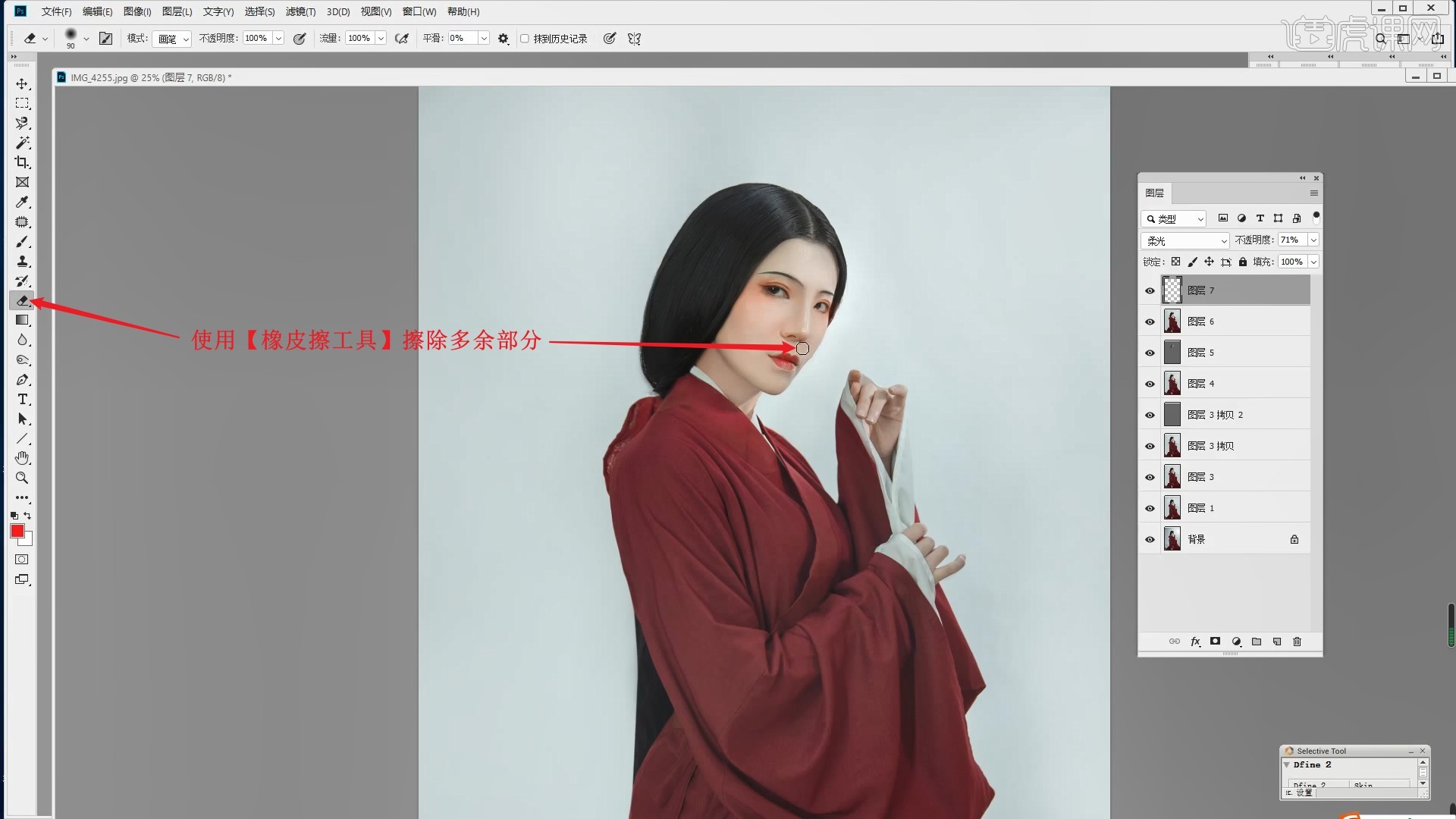Screen dimensions: 1456x819
Task: Click the 图层 4 layer thumbnail
Action: click(x=1172, y=384)
